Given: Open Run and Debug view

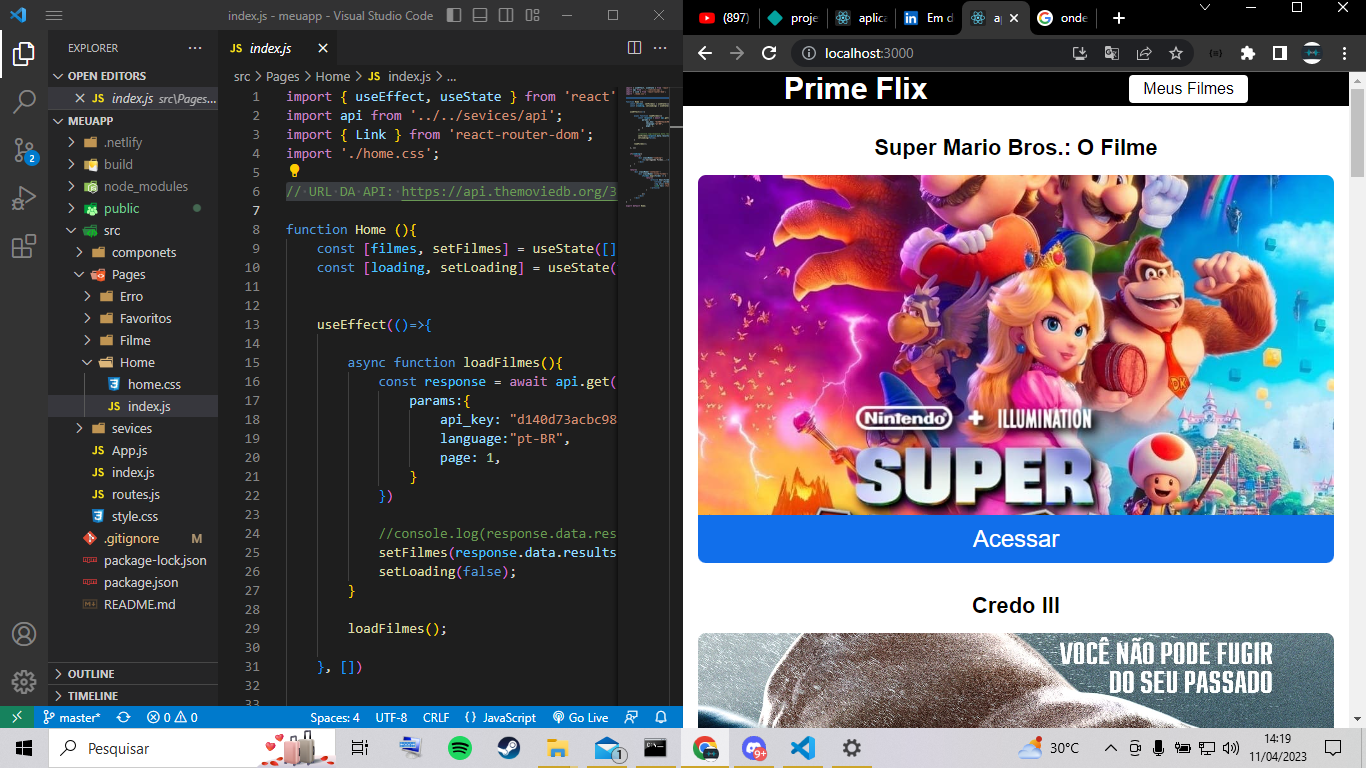Looking at the screenshot, I should click(x=24, y=198).
